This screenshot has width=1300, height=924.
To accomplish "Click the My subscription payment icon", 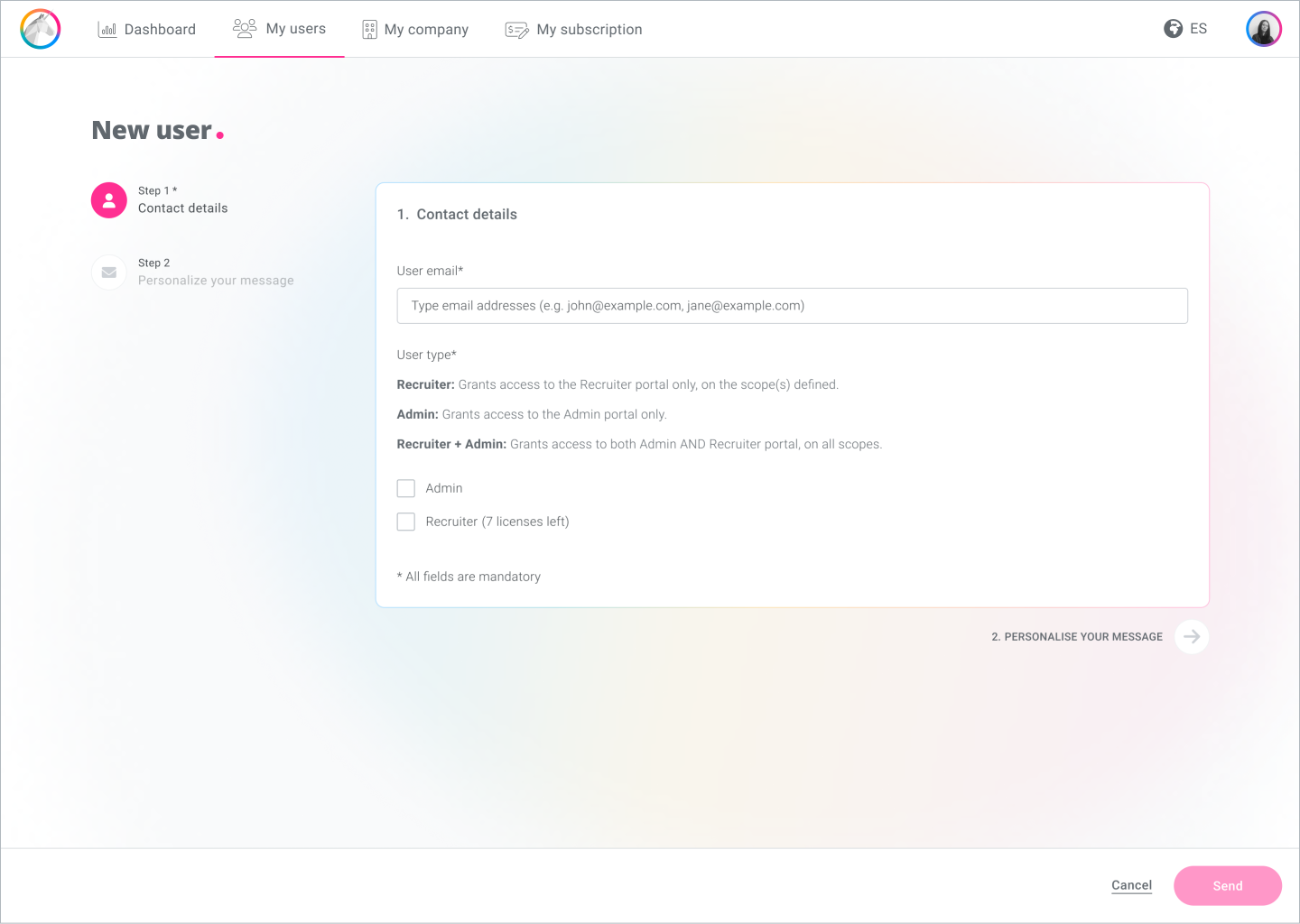I will tap(517, 30).
